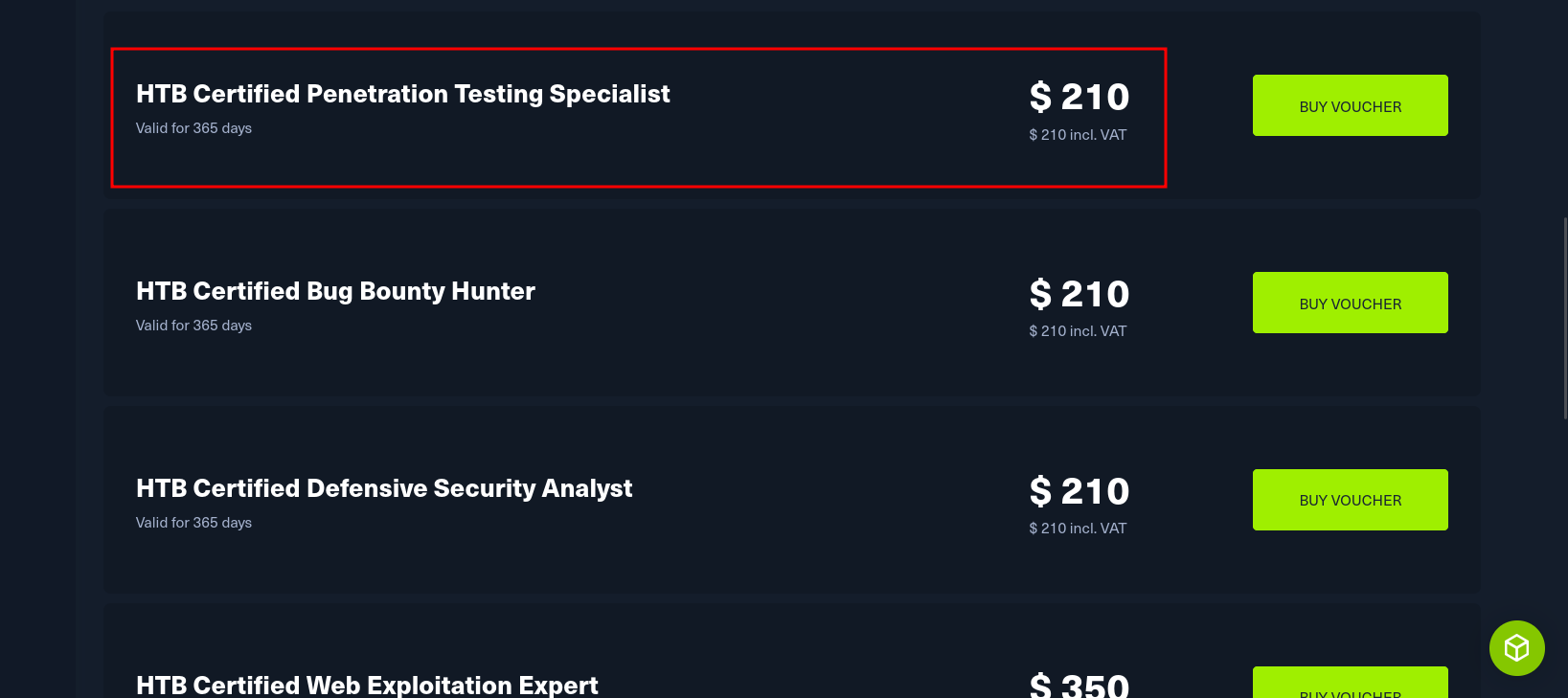Buy voucher for HTB Certified Web Exploitation Expert
Screen dimensions: 1568x698
point(1350,691)
